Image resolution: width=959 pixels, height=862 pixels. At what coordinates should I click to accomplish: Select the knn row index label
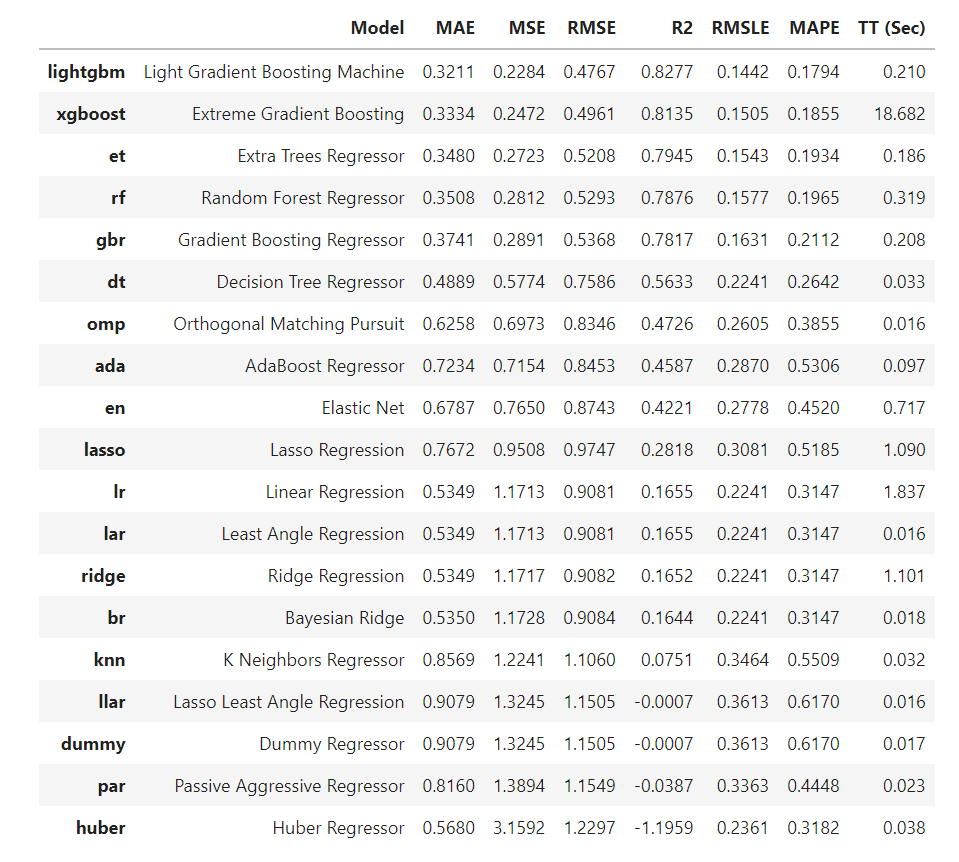click(x=109, y=660)
